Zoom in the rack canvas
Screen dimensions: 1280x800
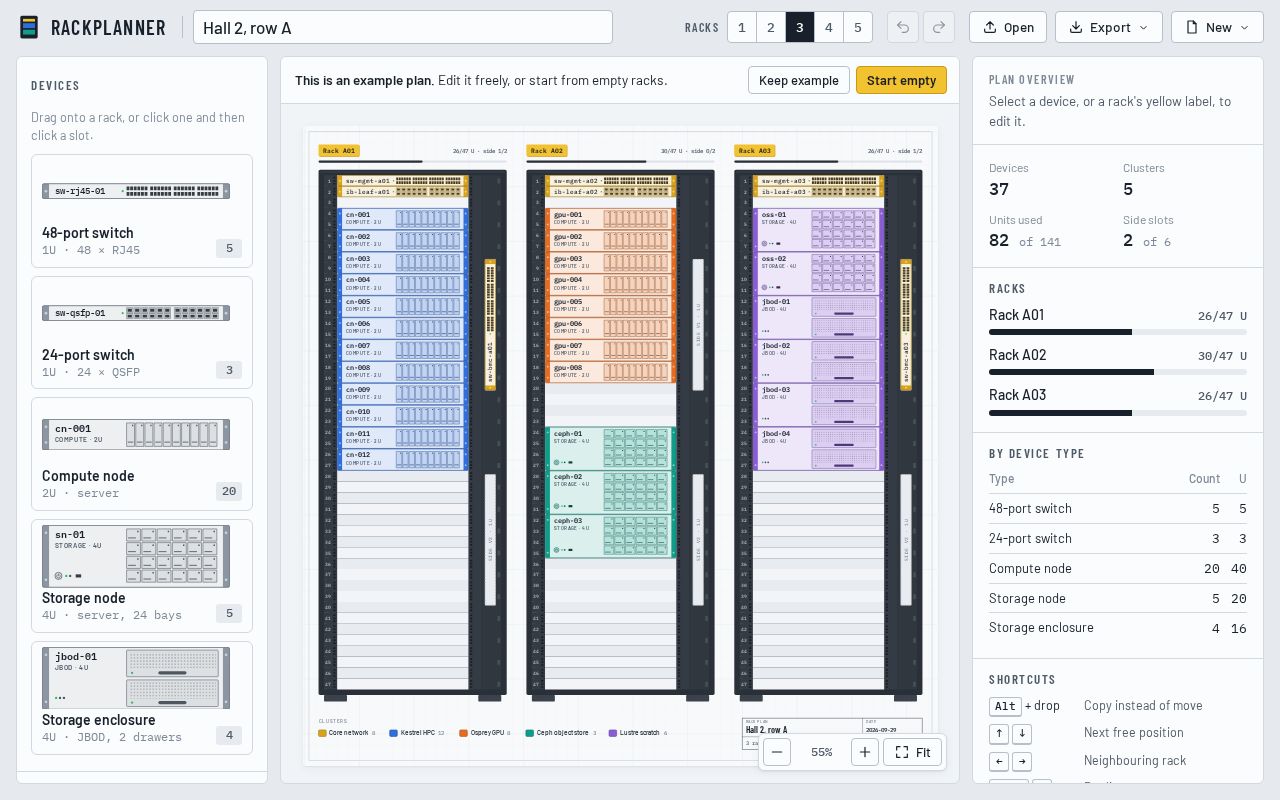pyautogui.click(x=865, y=752)
